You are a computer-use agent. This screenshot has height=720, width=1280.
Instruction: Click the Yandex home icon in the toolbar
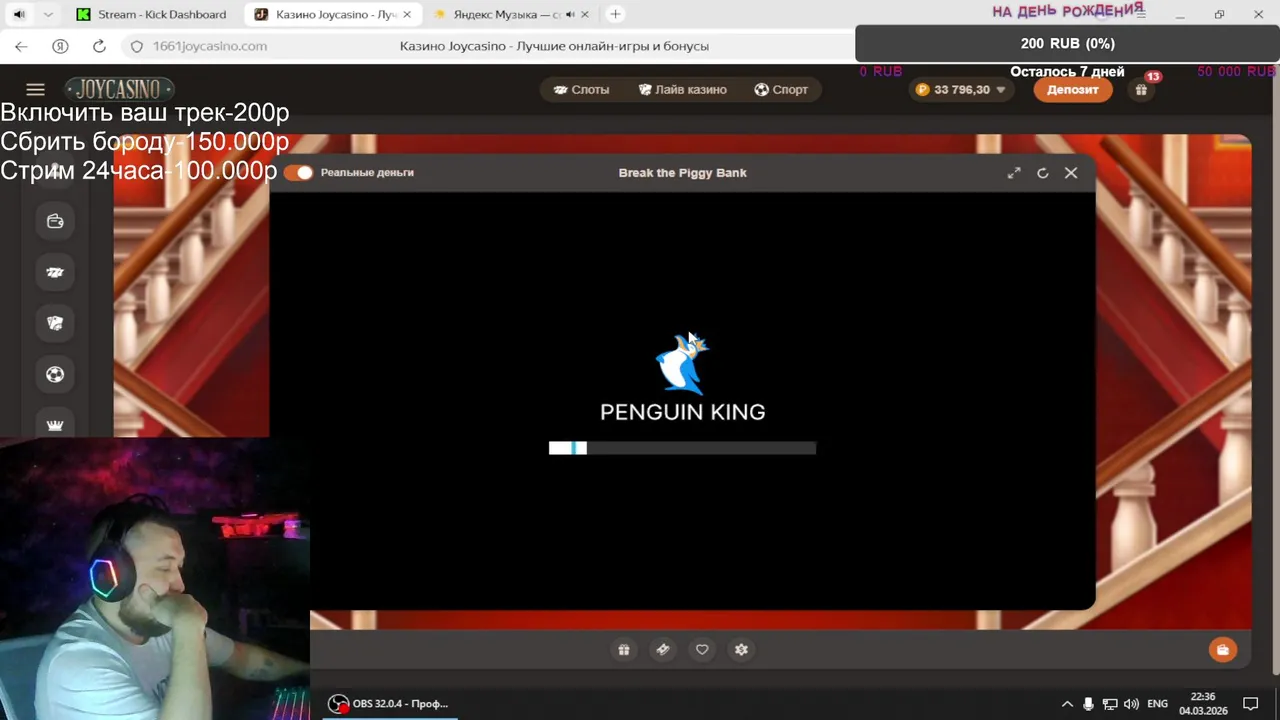point(60,46)
